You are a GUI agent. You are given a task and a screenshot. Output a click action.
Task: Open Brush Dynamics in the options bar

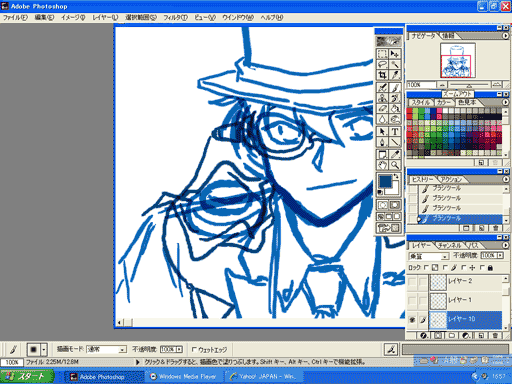tap(391, 349)
